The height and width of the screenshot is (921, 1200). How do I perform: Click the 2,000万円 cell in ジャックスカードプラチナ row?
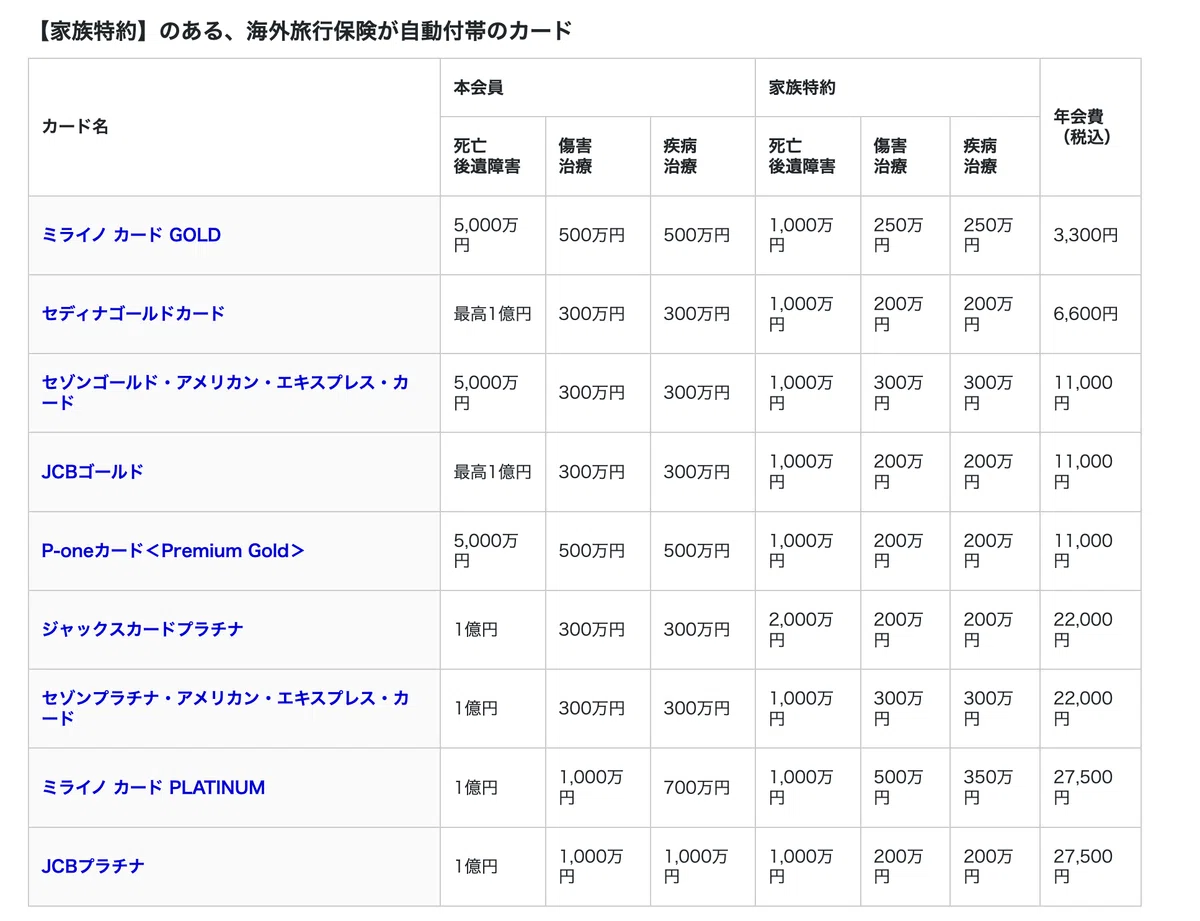(808, 629)
